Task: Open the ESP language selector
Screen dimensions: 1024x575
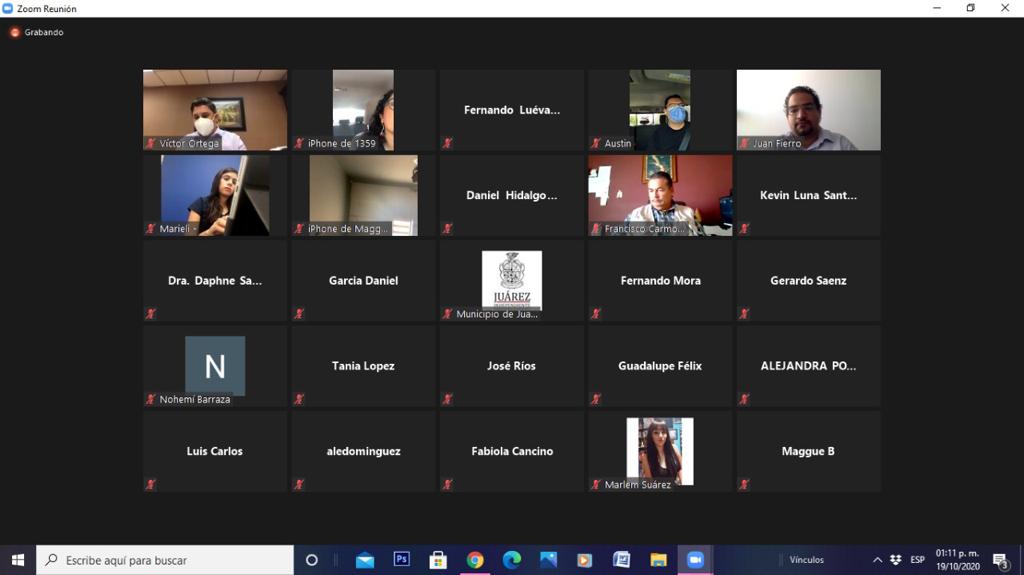Action: click(917, 560)
